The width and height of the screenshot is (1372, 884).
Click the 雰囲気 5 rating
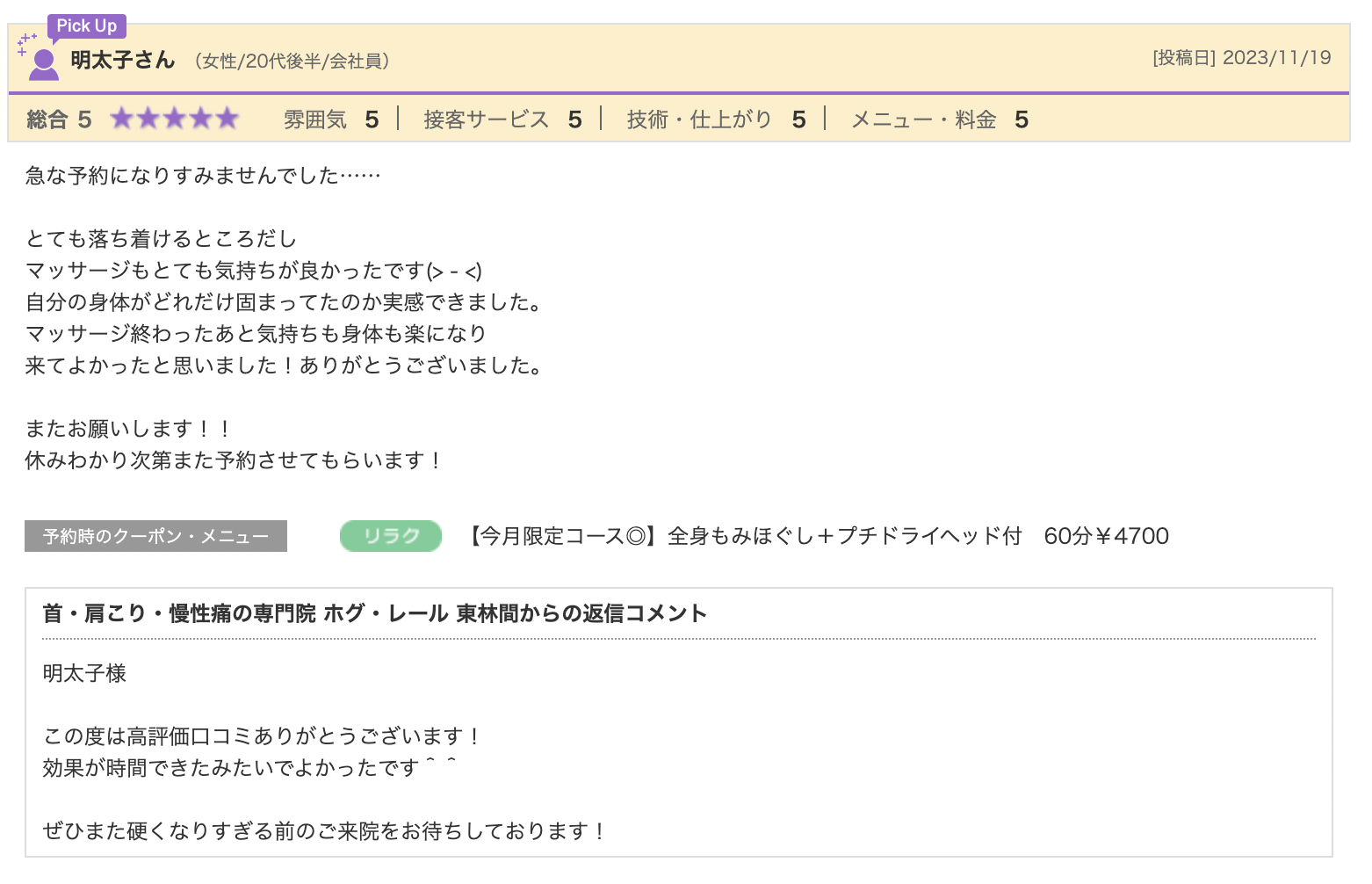tap(331, 120)
